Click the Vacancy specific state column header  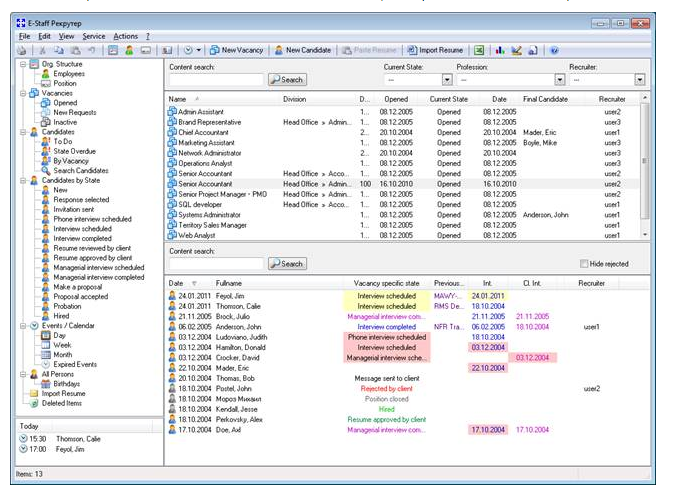click(386, 284)
